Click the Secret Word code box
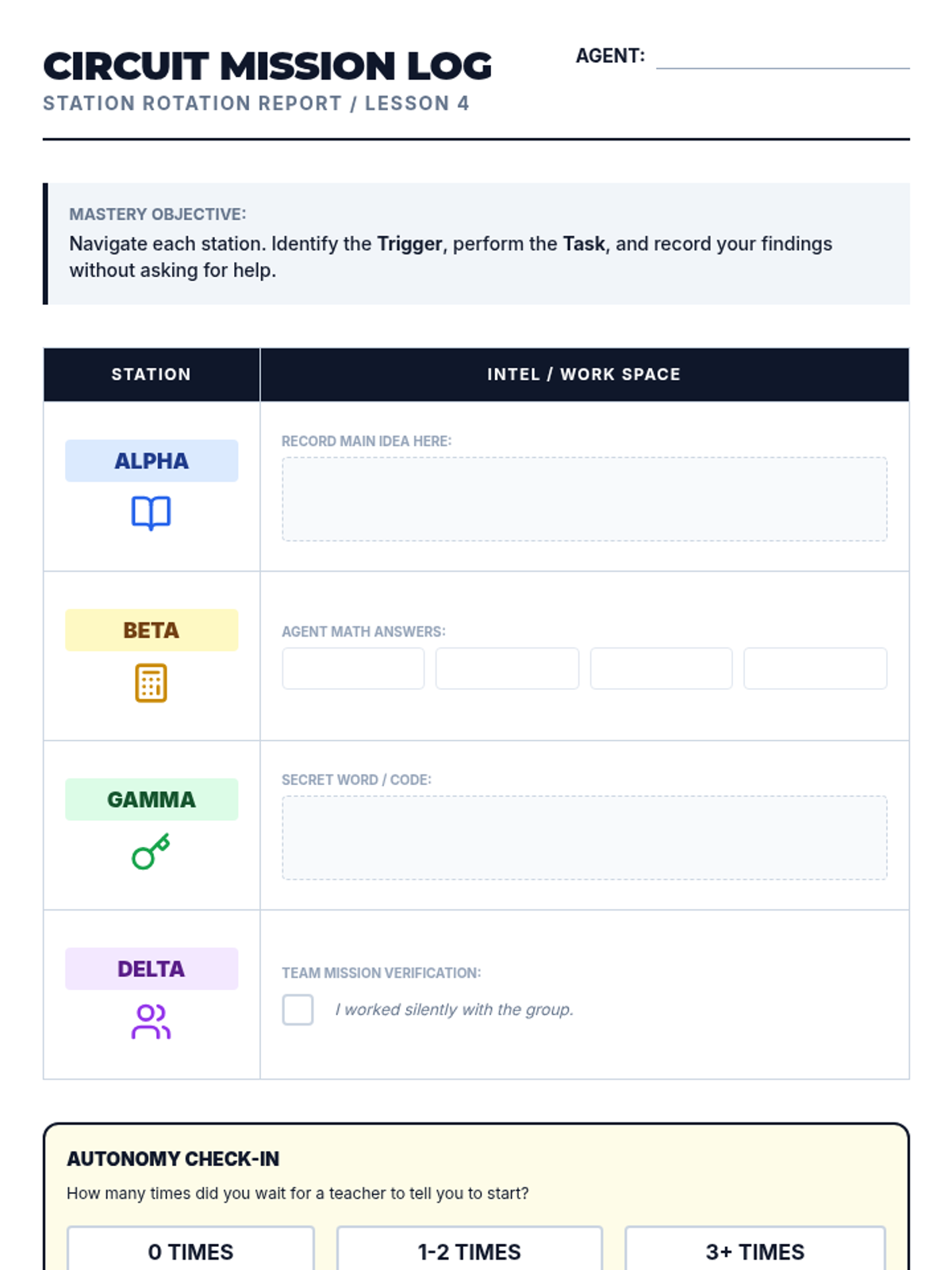Viewport: 952px width, 1270px height. click(x=584, y=837)
